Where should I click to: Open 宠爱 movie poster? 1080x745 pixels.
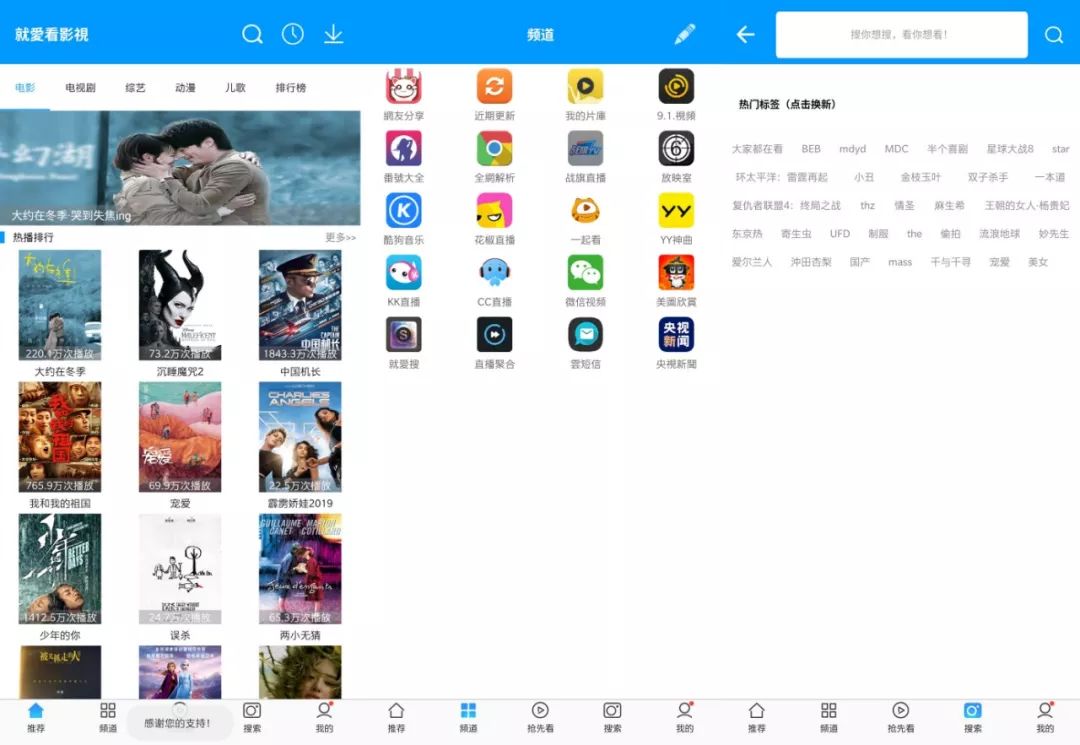(180, 437)
